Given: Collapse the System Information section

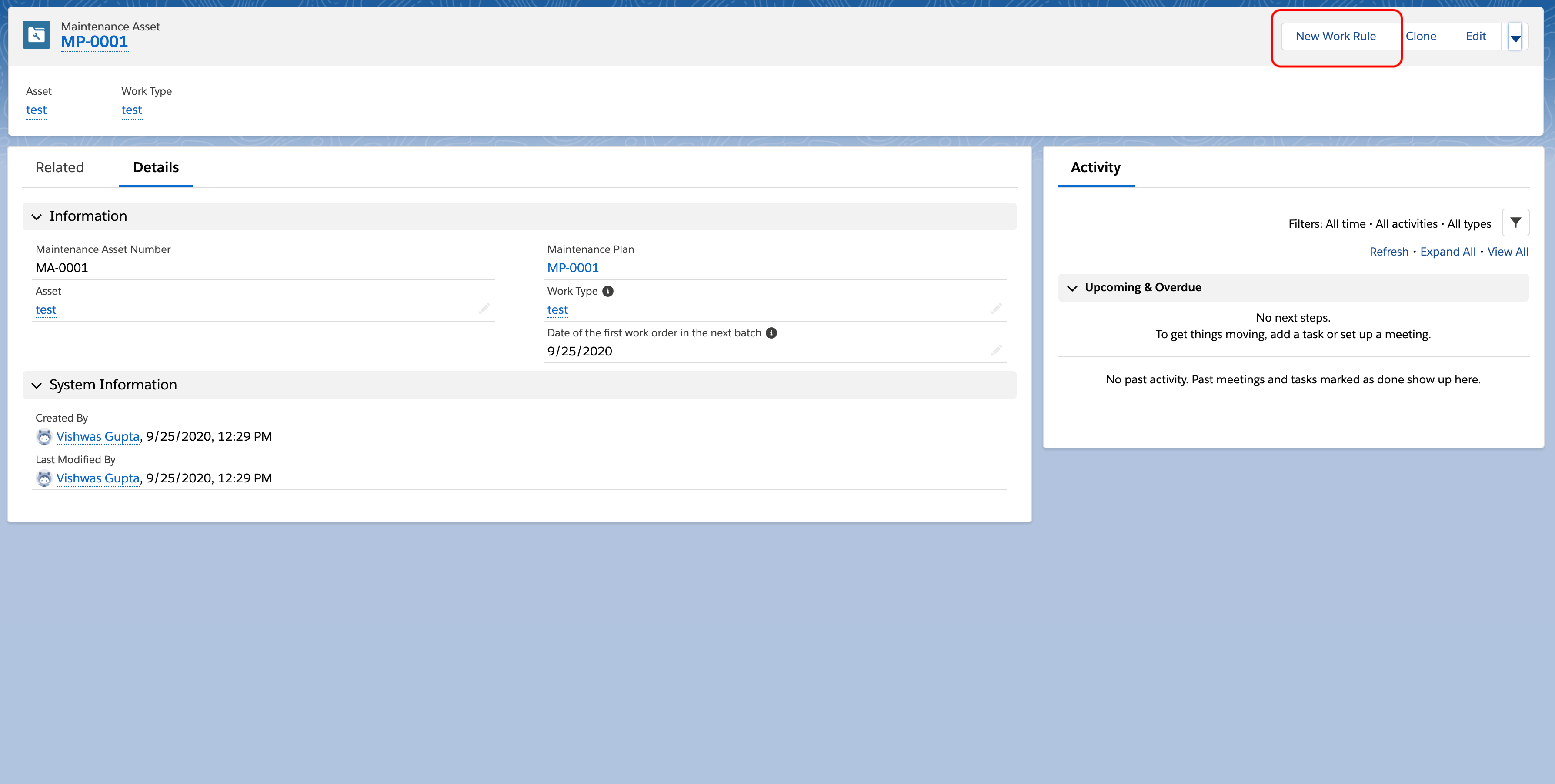Looking at the screenshot, I should (36, 385).
